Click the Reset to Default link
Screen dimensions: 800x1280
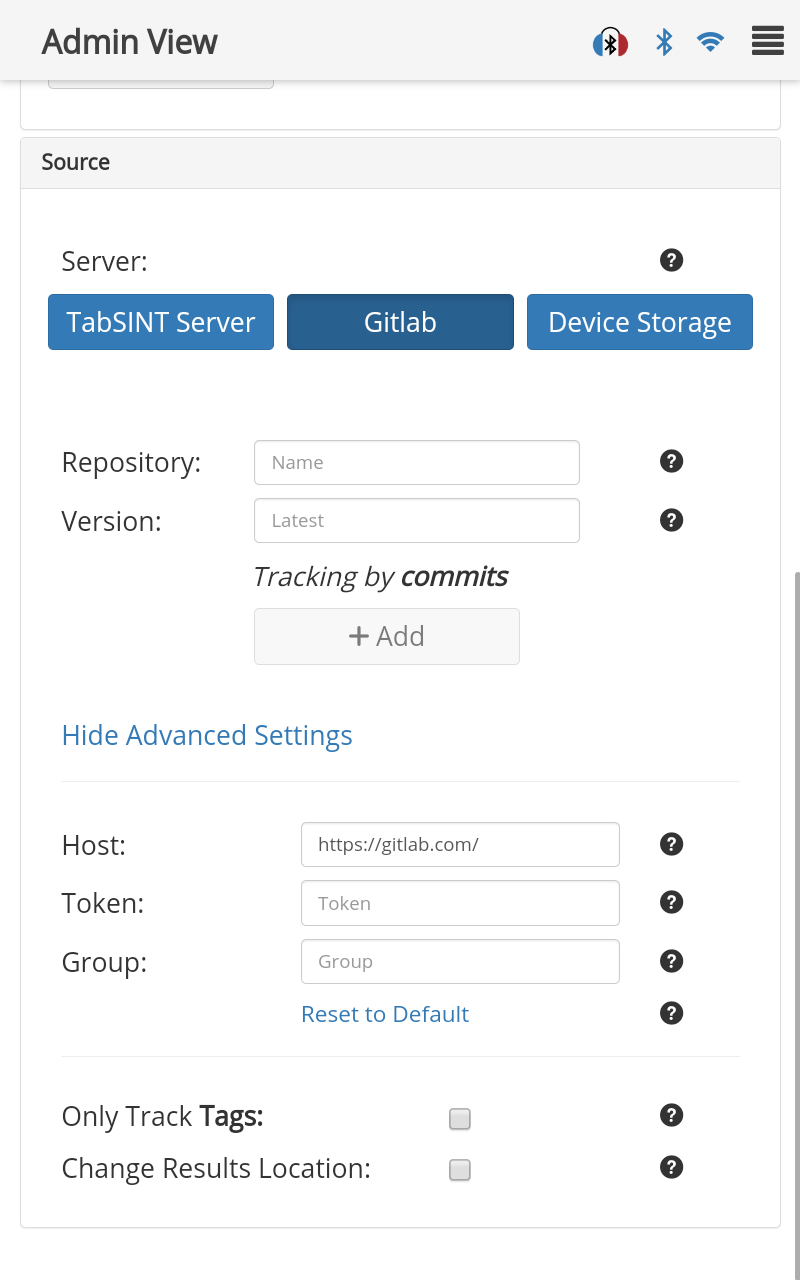tap(385, 1014)
